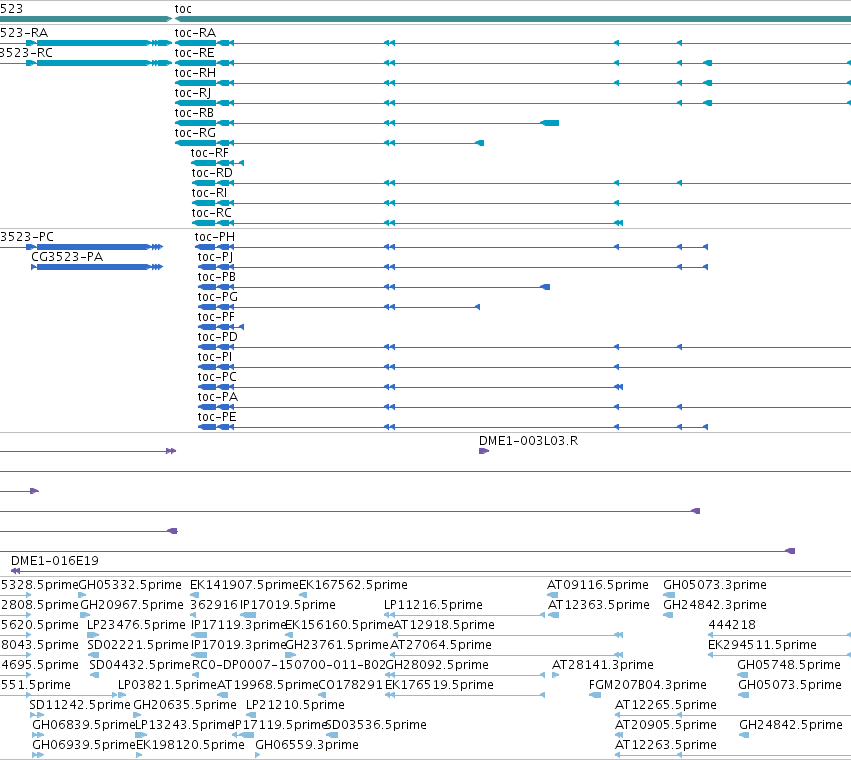Select EST label GH05073.3prime

(x=715, y=585)
